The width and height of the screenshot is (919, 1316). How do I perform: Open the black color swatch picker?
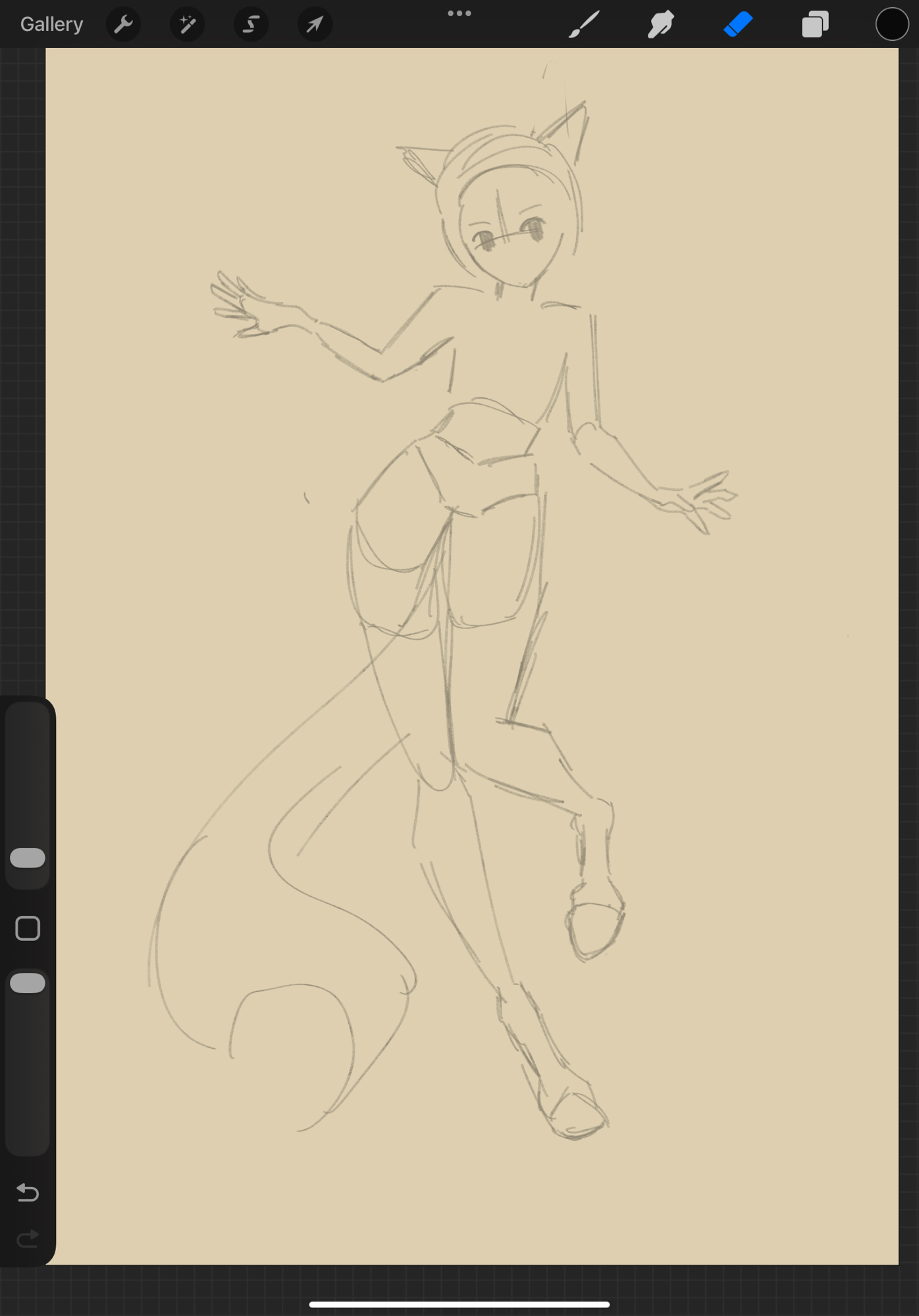[891, 24]
